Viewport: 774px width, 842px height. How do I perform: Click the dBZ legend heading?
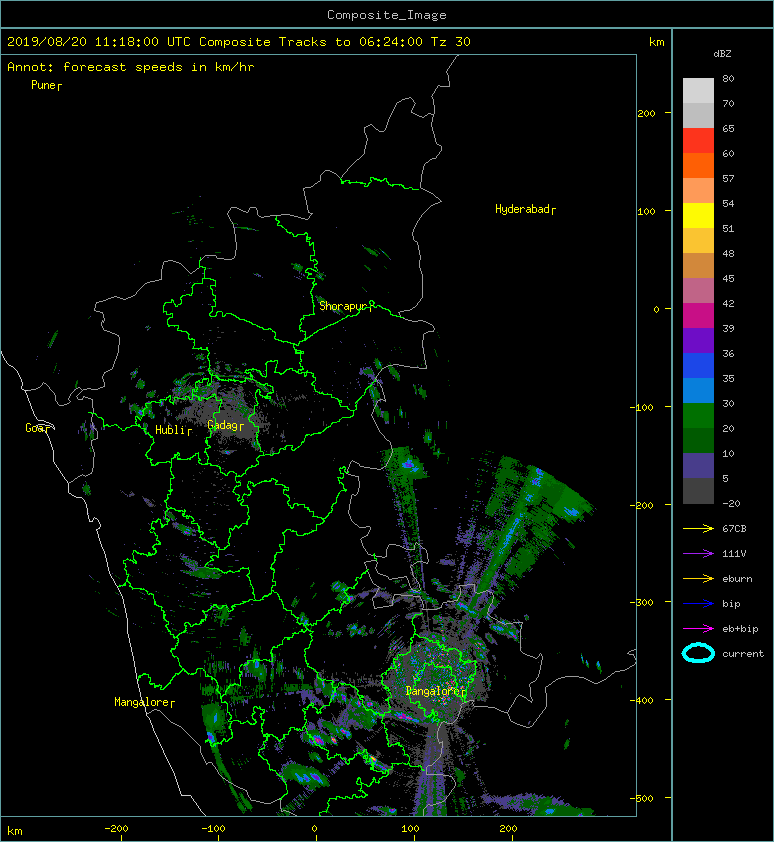point(722,54)
